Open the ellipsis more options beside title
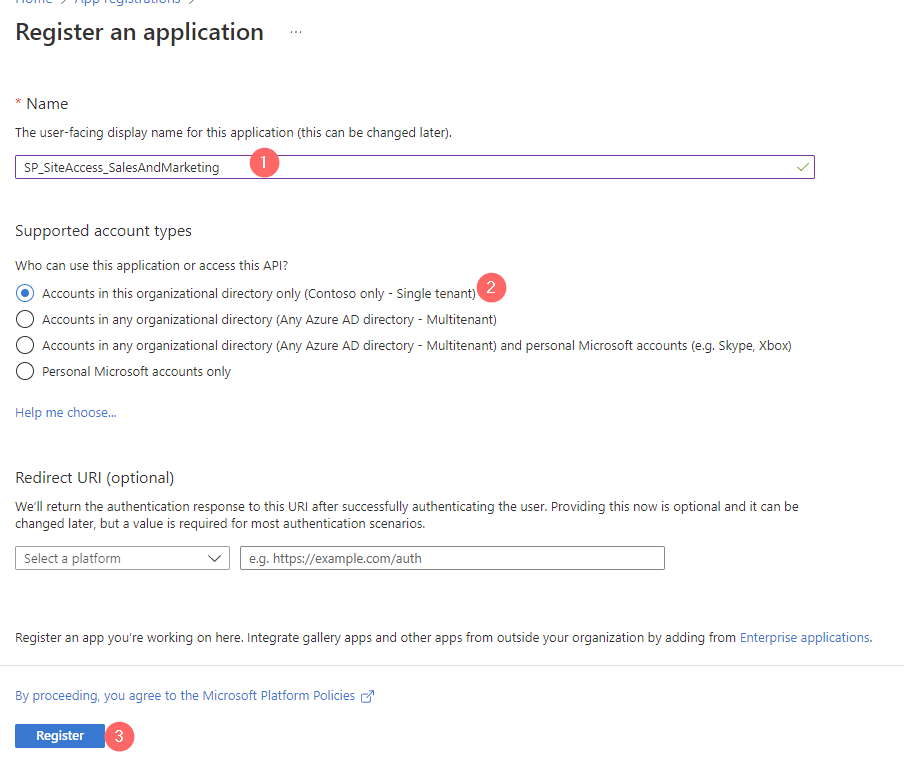Screen dimensions: 904x767 pos(296,32)
